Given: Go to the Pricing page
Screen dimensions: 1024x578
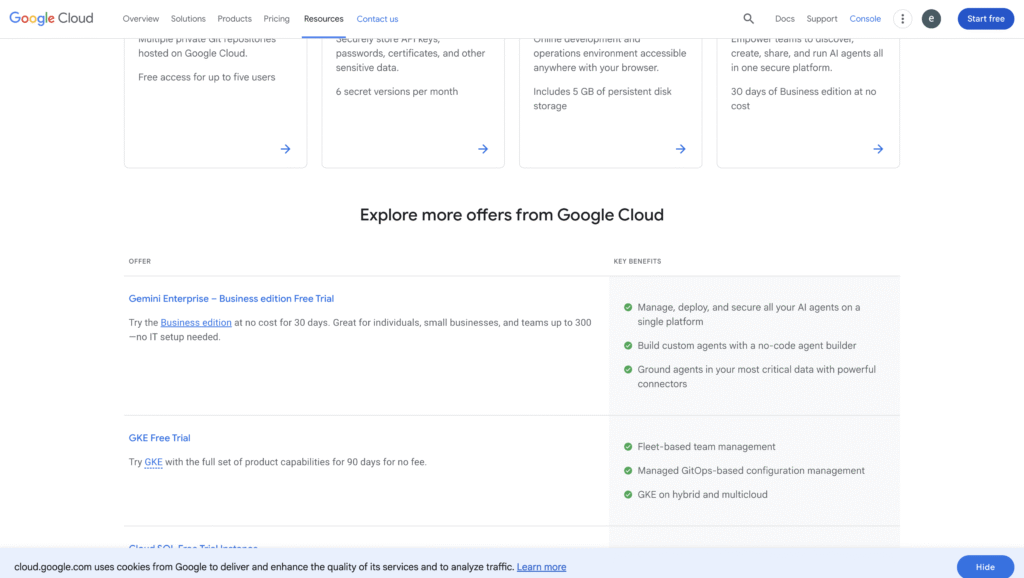Looking at the screenshot, I should tap(277, 19).
